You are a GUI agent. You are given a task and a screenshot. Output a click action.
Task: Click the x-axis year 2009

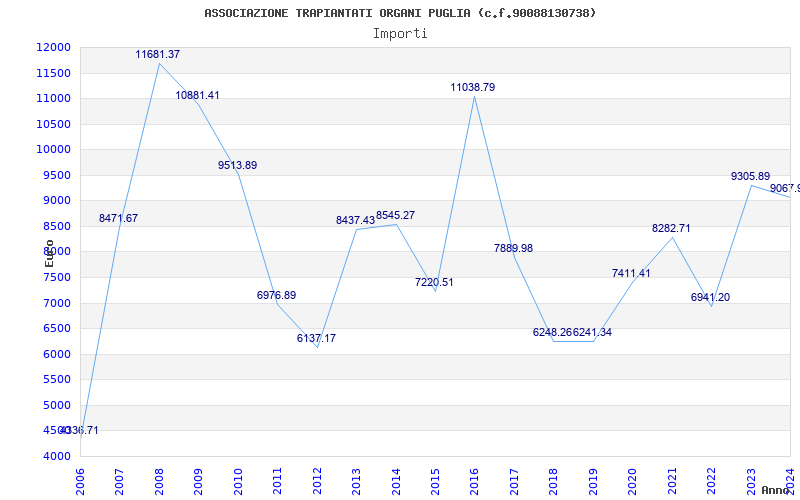pyautogui.click(x=198, y=482)
